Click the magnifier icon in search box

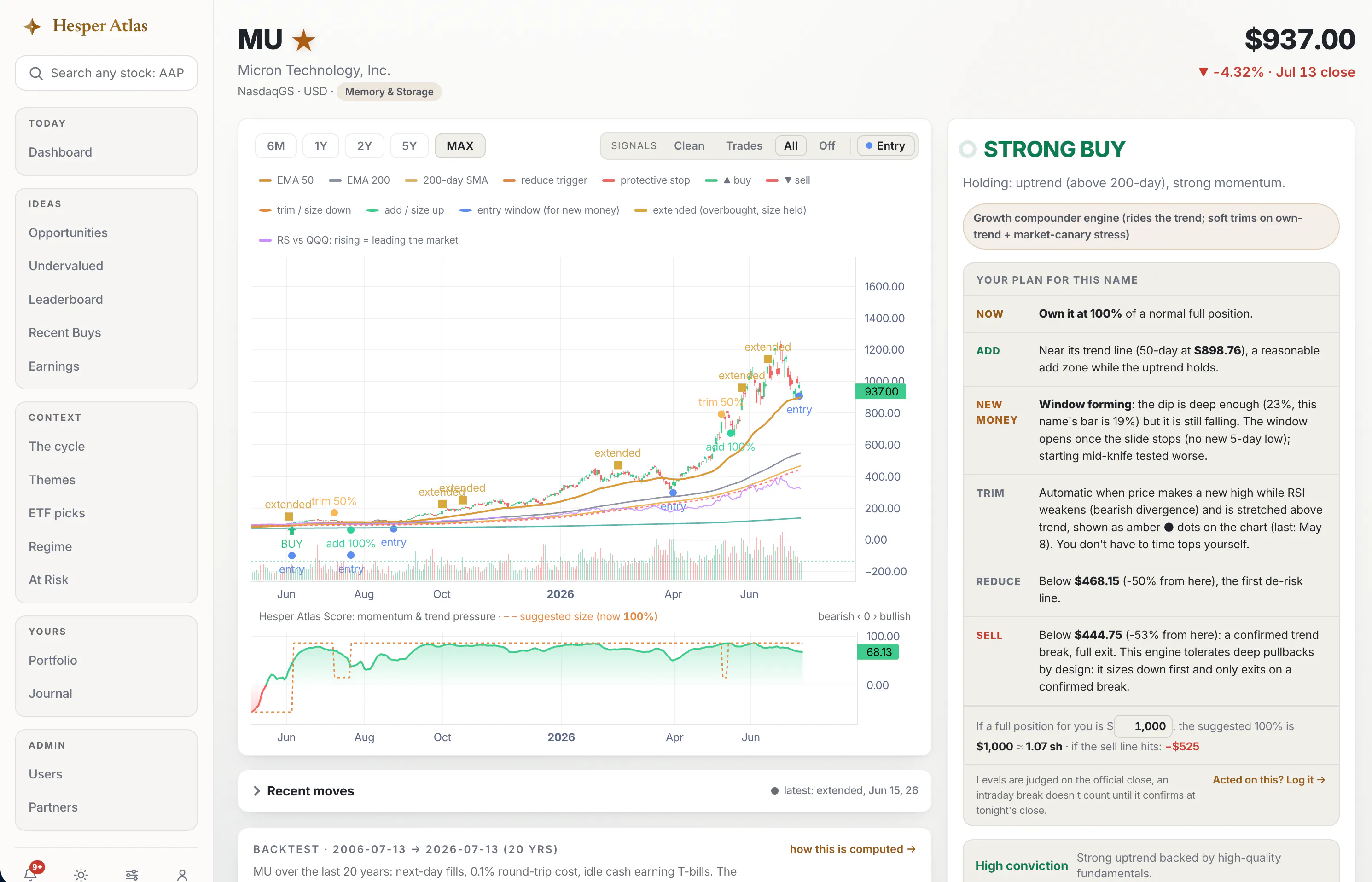36,73
